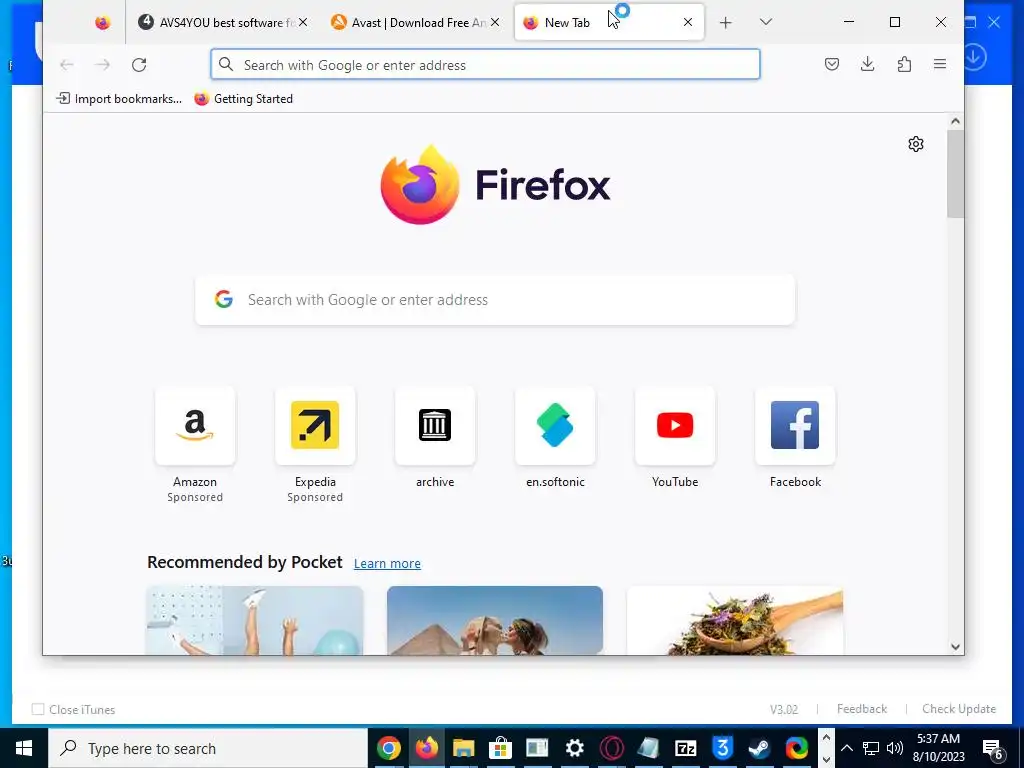1024x768 pixels.
Task: Click the volume speaker tray icon
Action: (x=895, y=748)
